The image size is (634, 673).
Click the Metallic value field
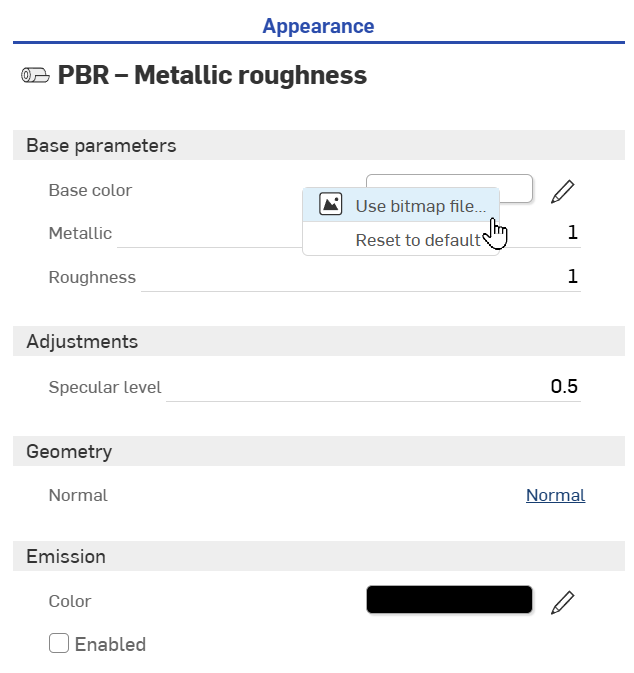(540, 233)
